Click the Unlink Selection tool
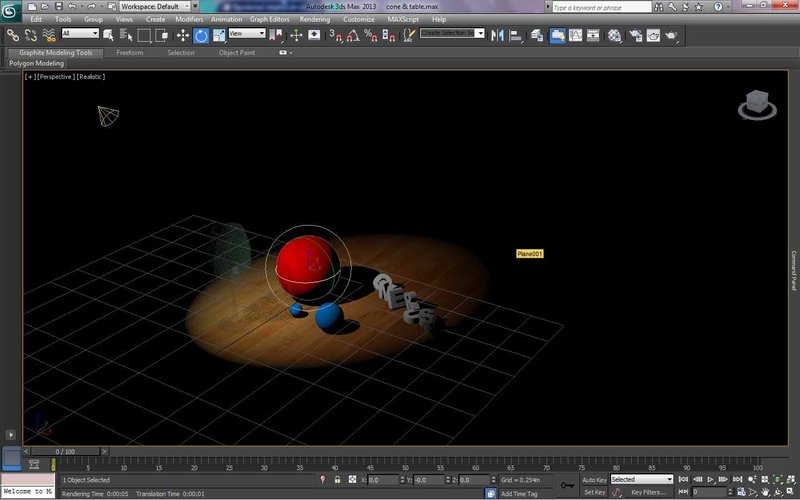This screenshot has width=800, height=500. [31, 35]
